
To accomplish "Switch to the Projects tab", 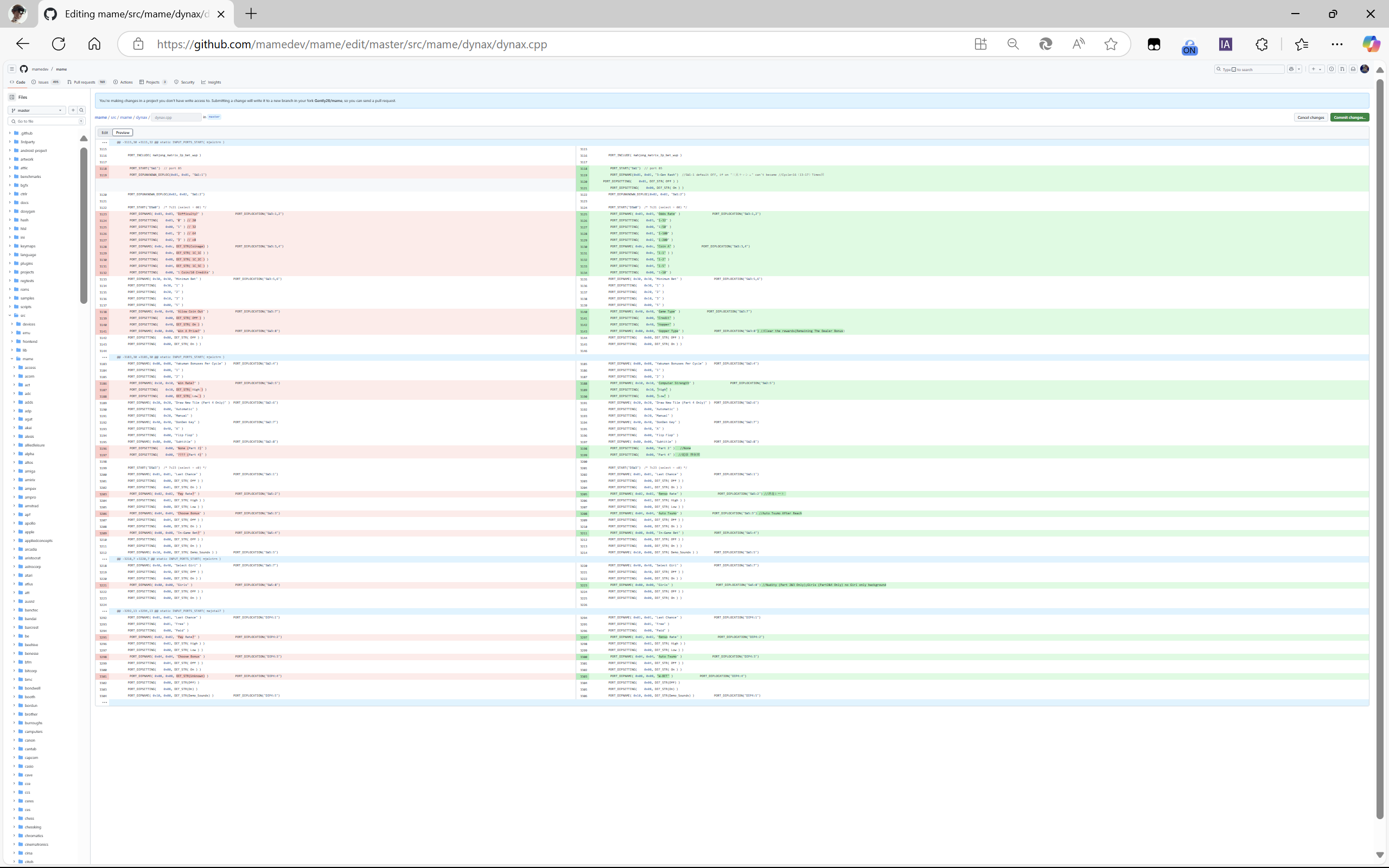I will (x=153, y=82).
